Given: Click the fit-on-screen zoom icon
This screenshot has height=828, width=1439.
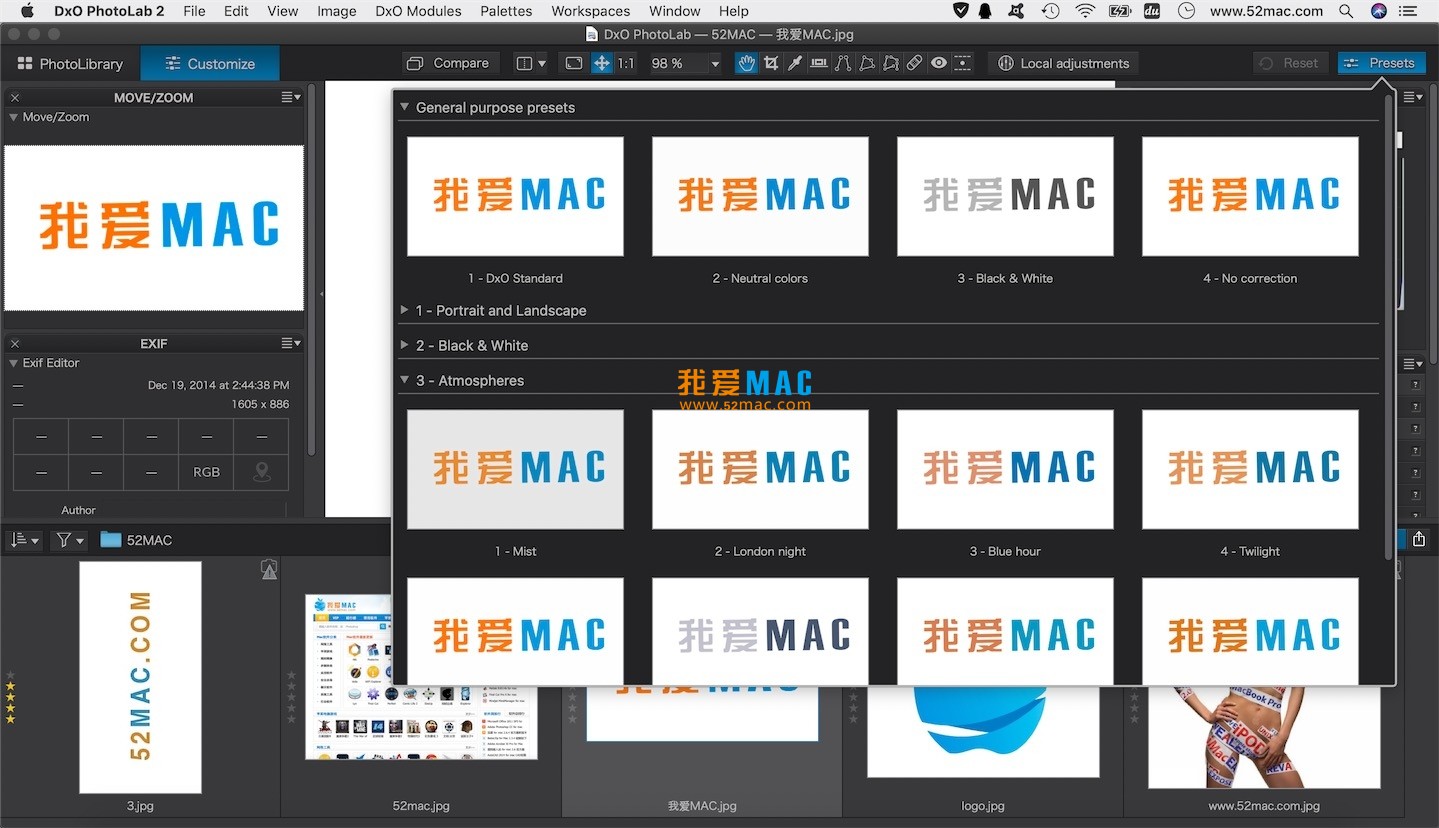Looking at the screenshot, I should click(x=574, y=63).
